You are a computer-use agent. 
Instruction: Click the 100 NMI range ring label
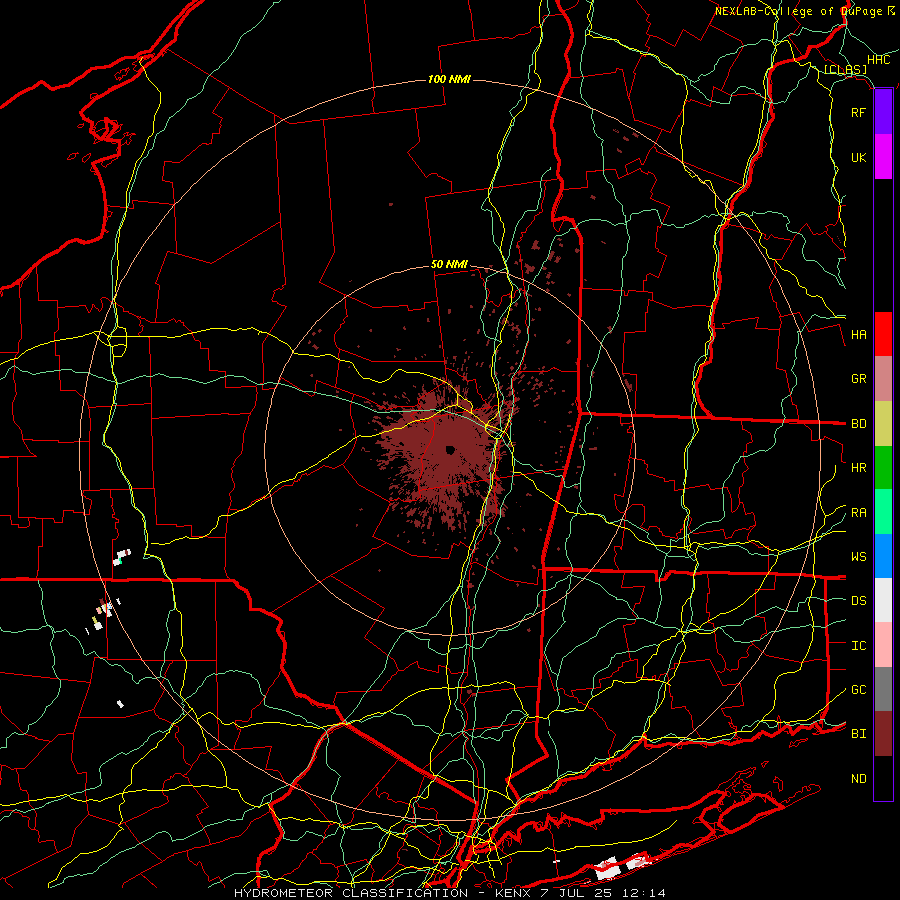(449, 79)
